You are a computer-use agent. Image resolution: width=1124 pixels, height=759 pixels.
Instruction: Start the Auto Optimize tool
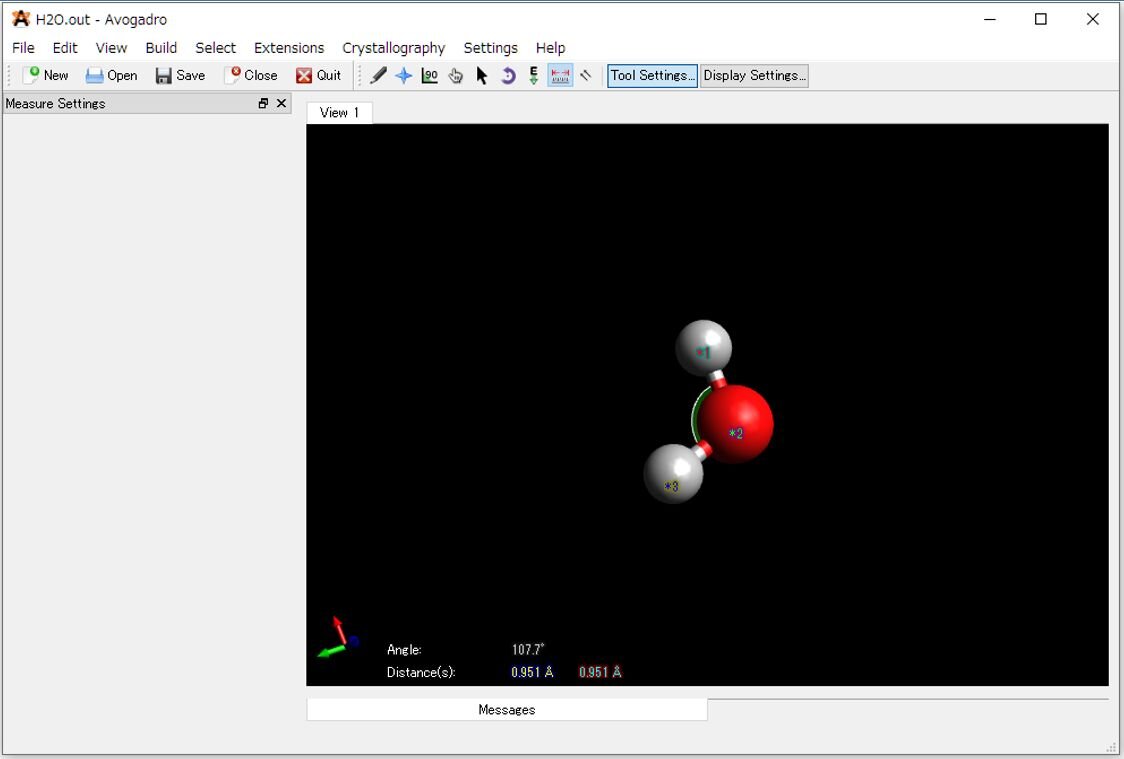coord(533,75)
